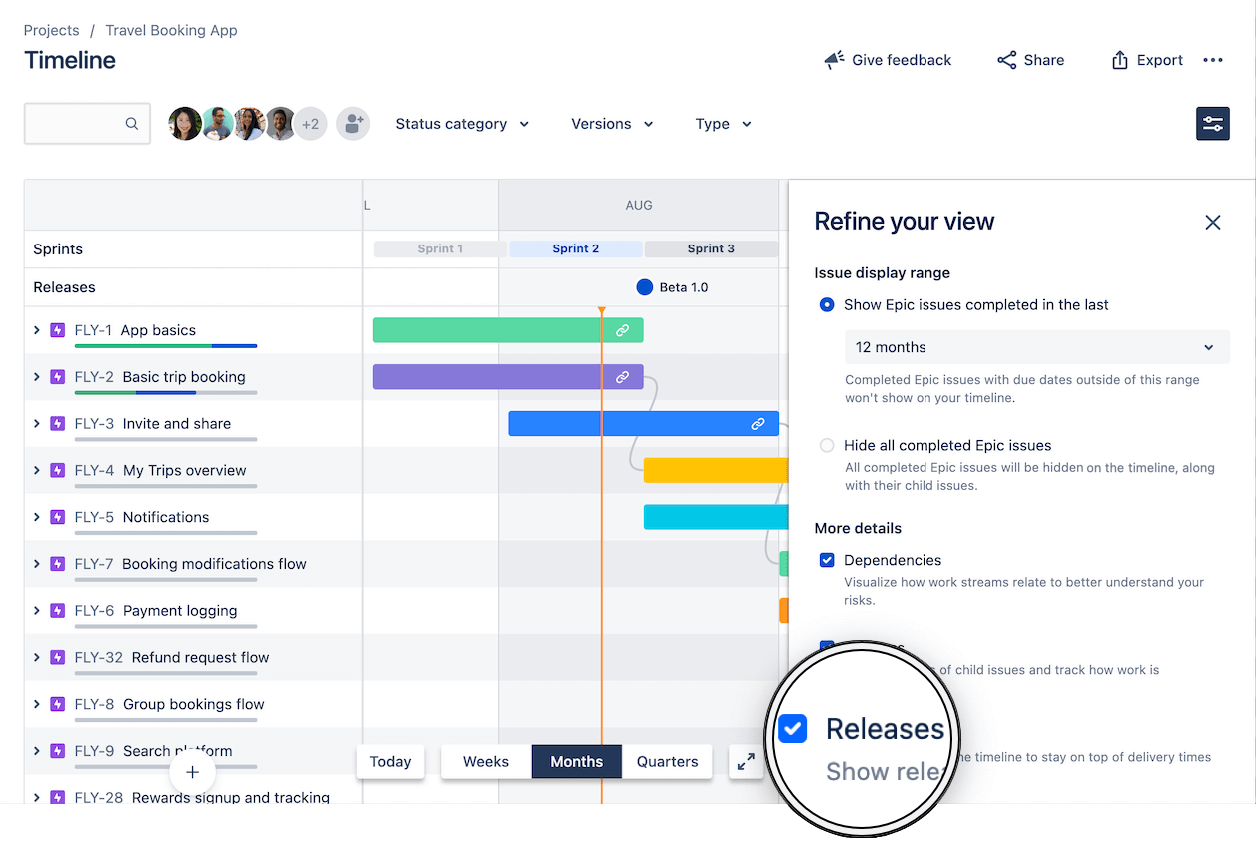Open the view settings icon top right
The image size is (1258, 842).
(x=1212, y=123)
